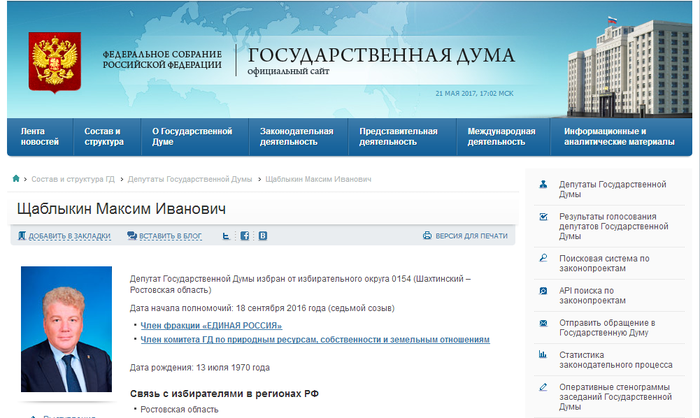This screenshot has height=418, width=700.
Task: Share page on Twitter icon
Action: tap(226, 236)
